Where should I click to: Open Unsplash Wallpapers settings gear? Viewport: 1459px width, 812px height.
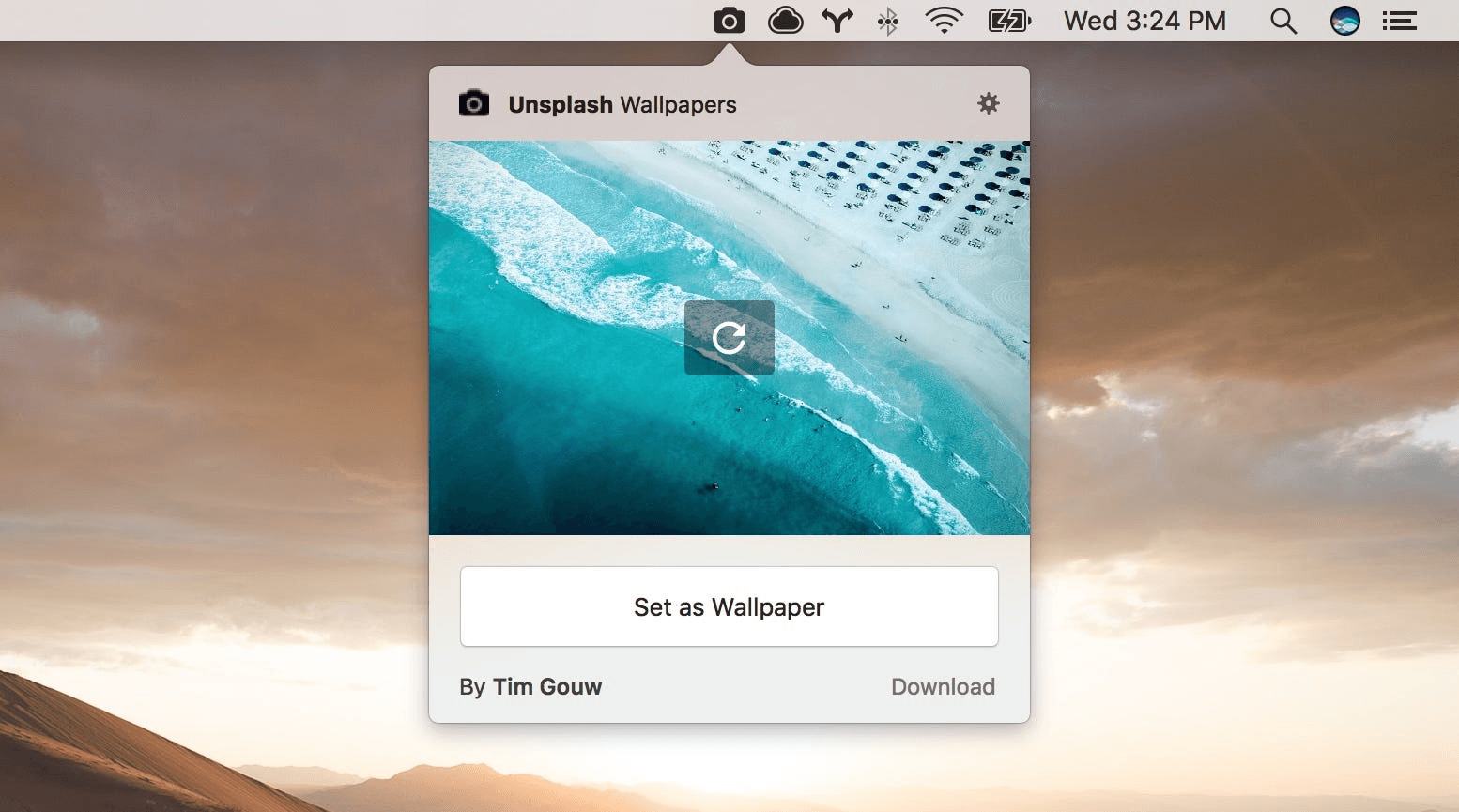989,103
